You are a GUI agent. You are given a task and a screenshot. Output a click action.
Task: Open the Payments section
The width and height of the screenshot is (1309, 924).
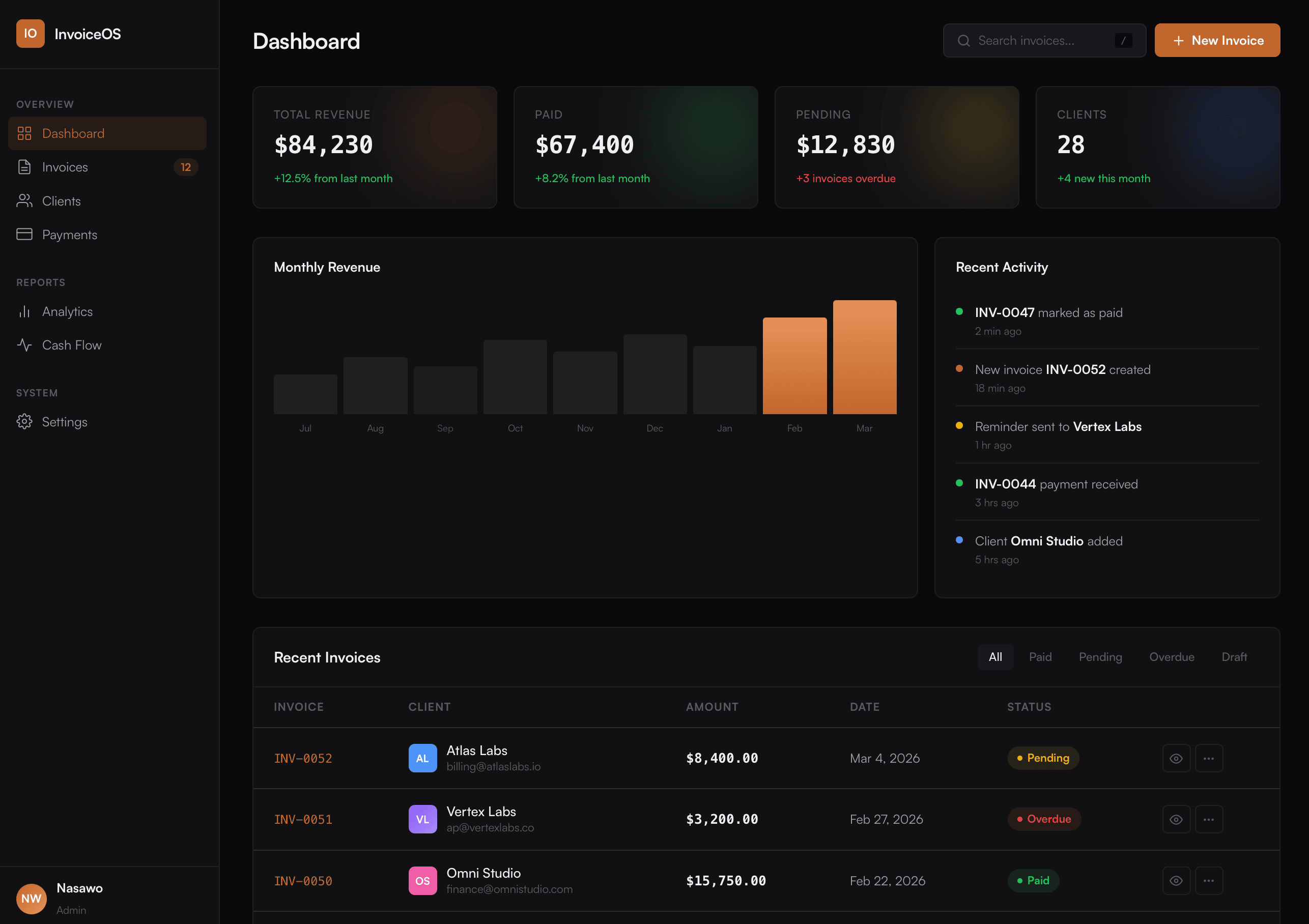point(70,234)
